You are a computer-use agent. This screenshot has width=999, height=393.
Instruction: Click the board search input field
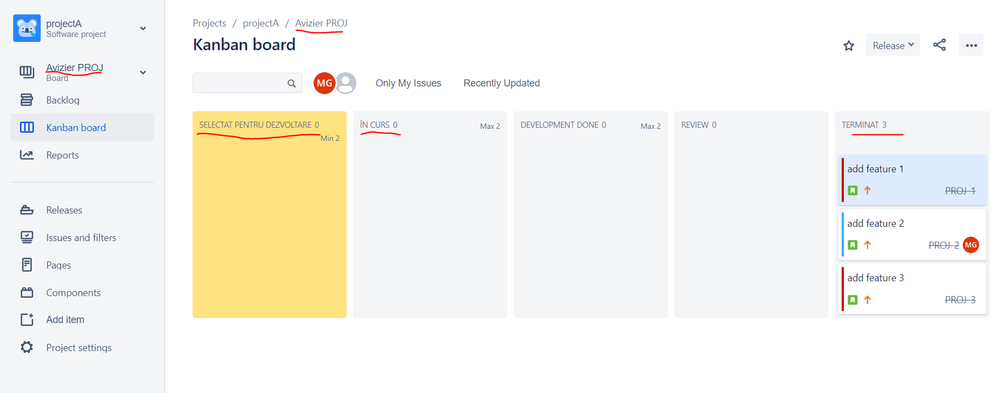pos(247,83)
